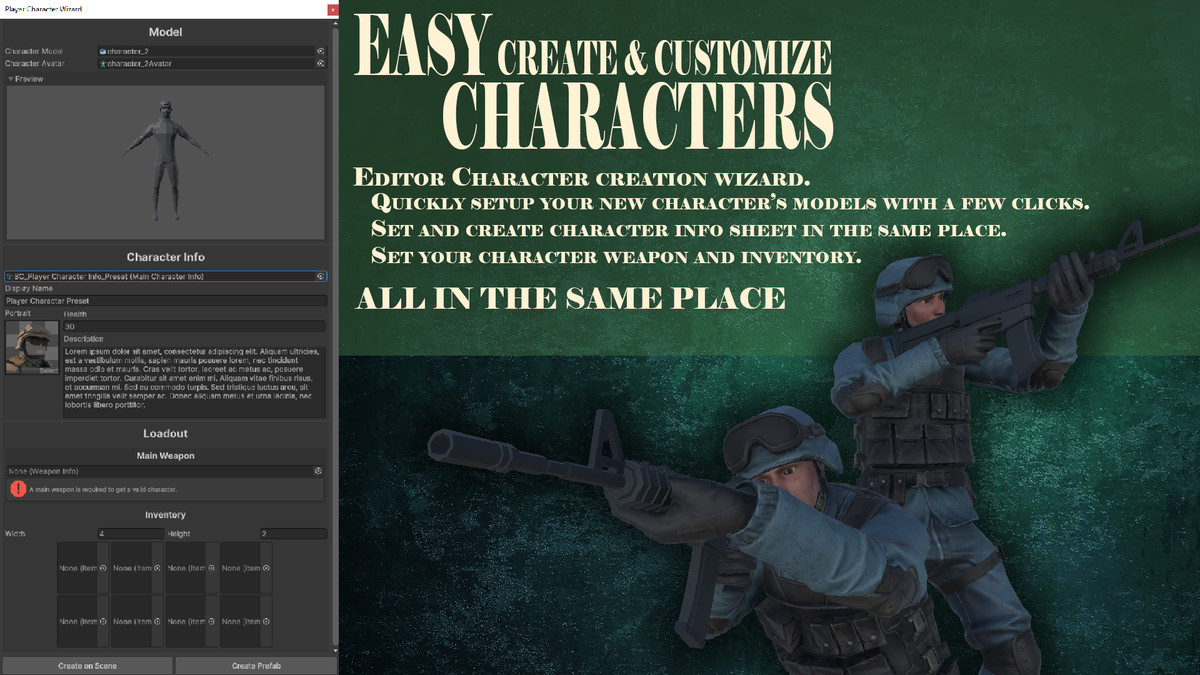Click the Health value field
1200x675 pixels.
193,326
